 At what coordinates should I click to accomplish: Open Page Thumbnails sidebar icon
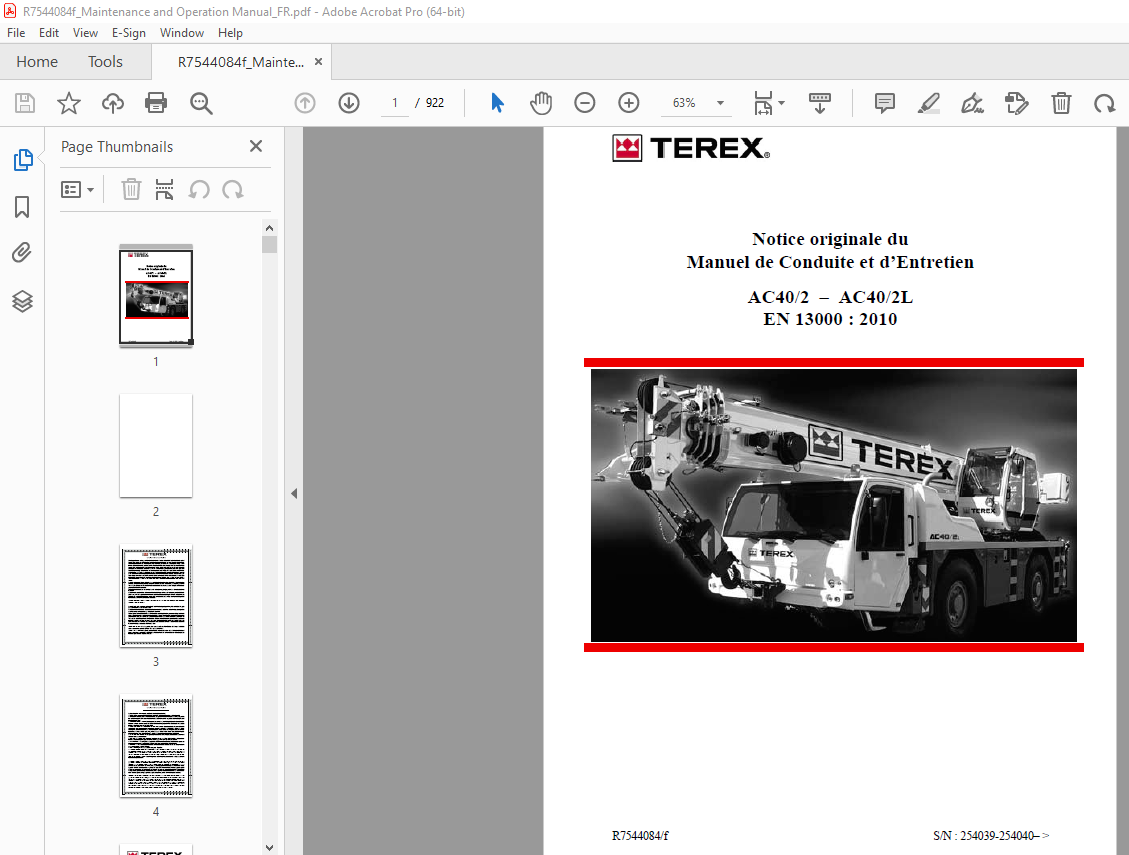coord(22,160)
